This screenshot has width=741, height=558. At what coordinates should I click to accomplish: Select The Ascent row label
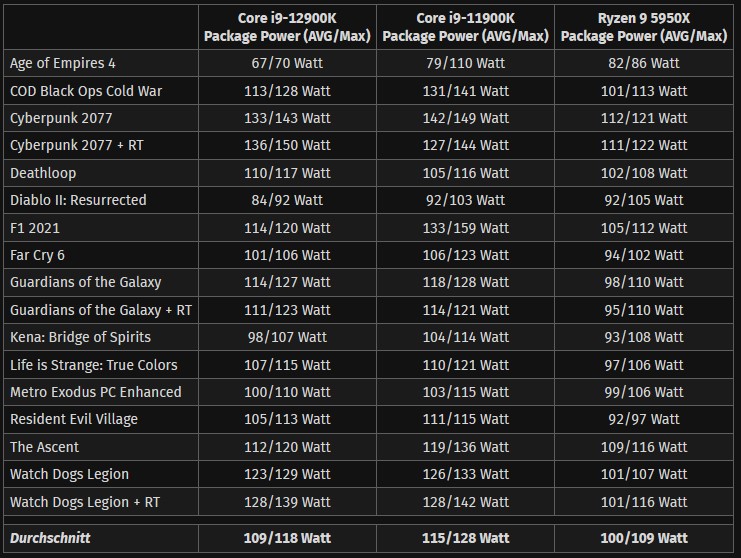[x=44, y=447]
